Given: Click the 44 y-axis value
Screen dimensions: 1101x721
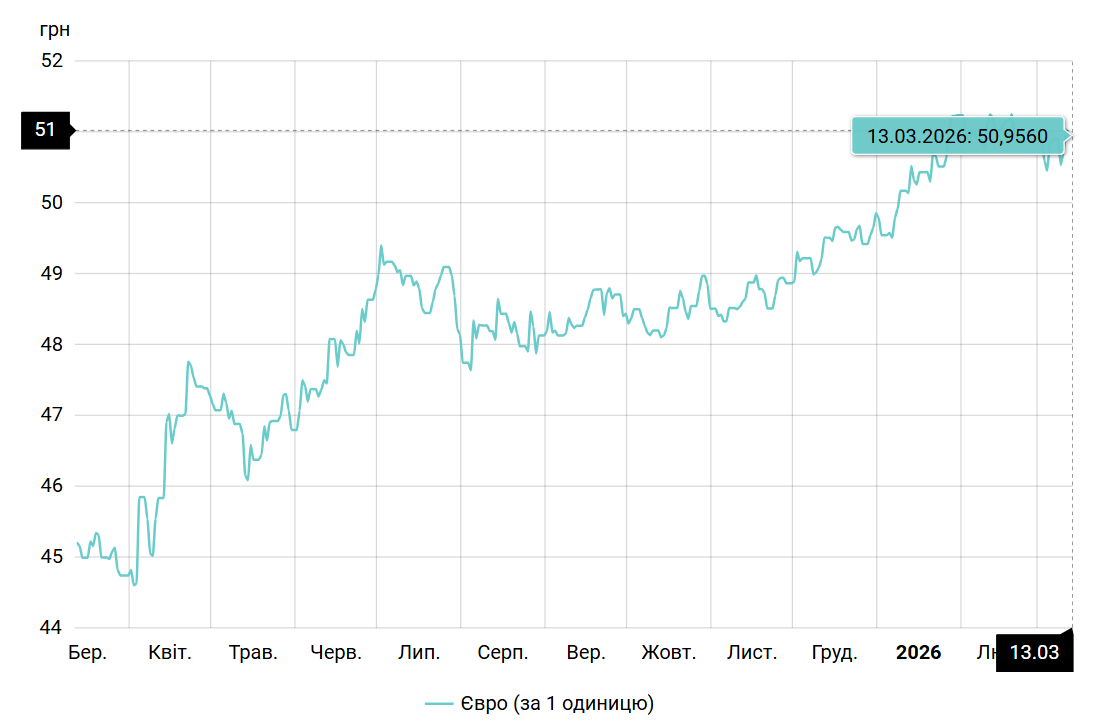Looking at the screenshot, I should [52, 628].
